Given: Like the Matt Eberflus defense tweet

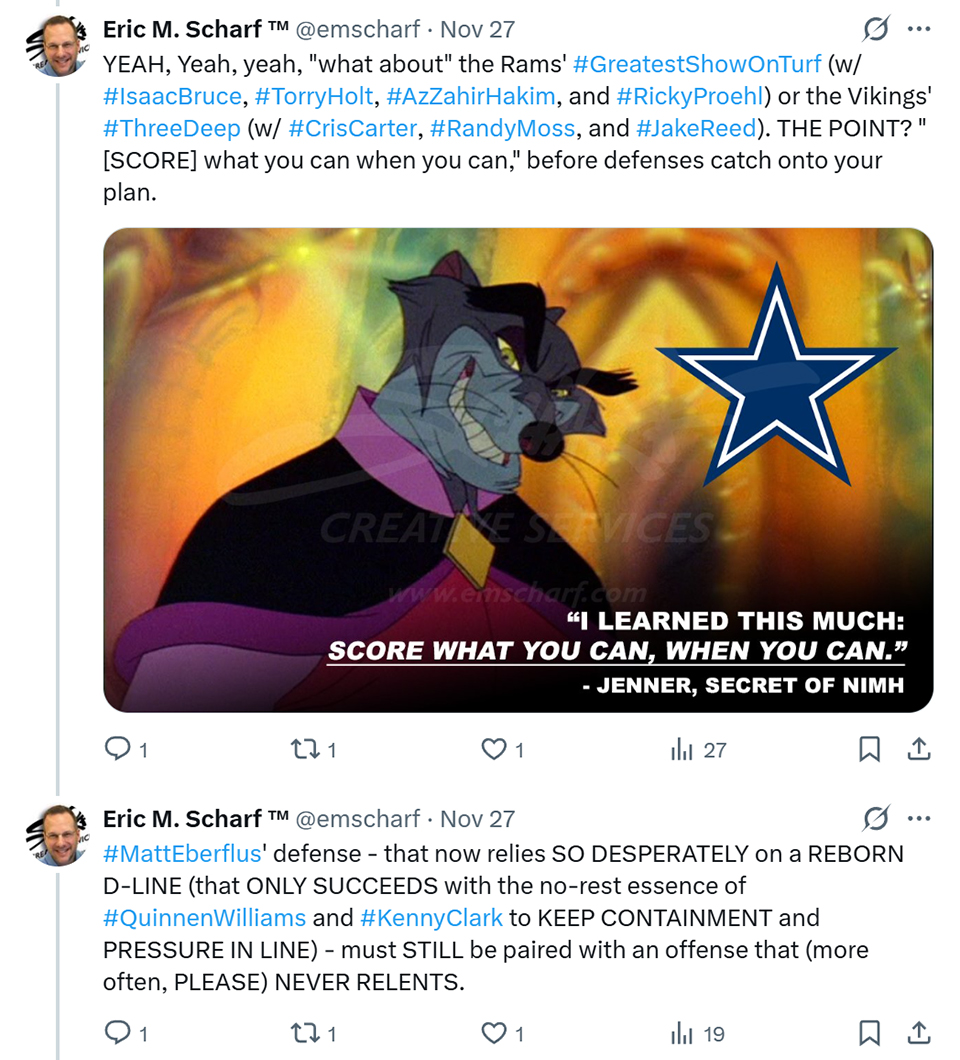Looking at the screenshot, I should click(x=494, y=1032).
